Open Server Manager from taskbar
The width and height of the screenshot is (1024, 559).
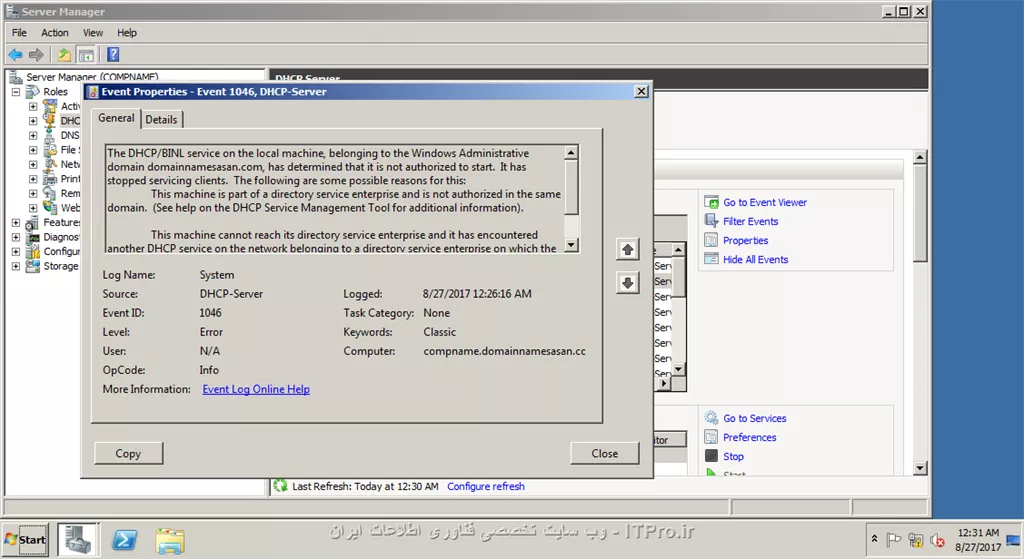click(x=78, y=540)
